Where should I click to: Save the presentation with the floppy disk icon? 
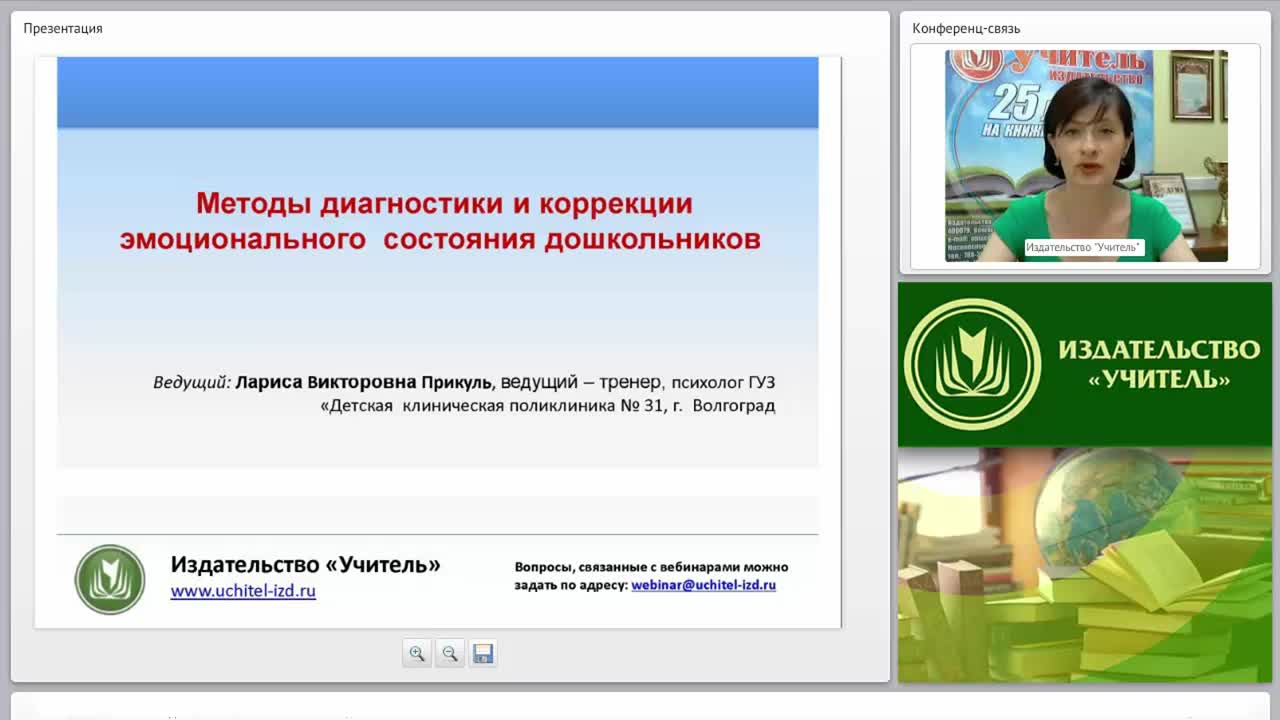click(x=483, y=654)
